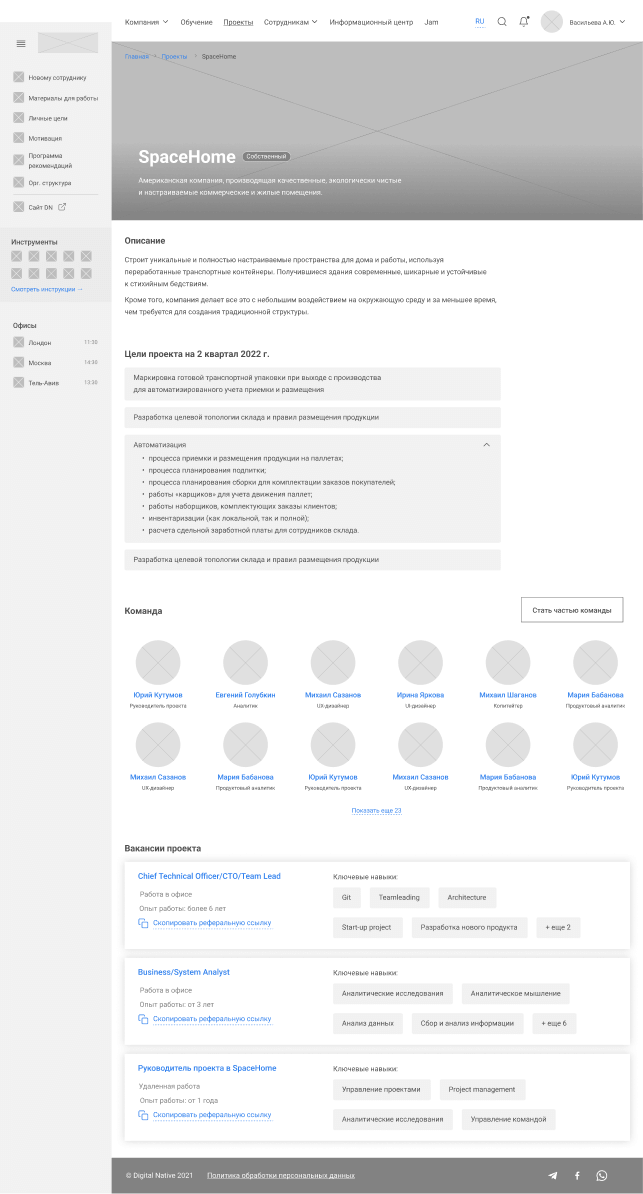Click Стать частью команды button
Screen dimensions: 643x1194
(572, 610)
